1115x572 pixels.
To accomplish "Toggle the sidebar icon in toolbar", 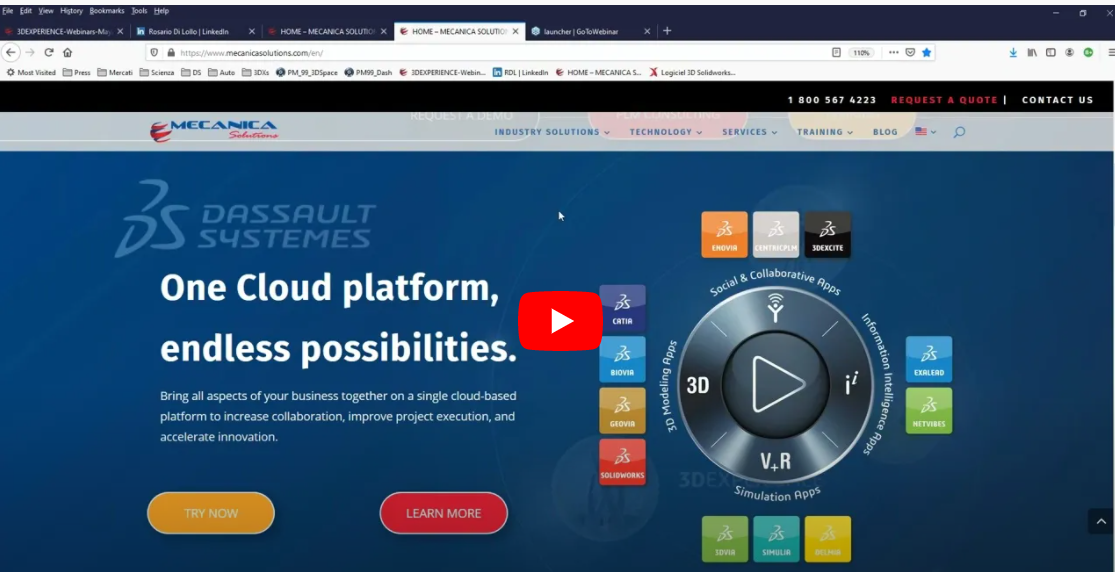I will (1050, 53).
